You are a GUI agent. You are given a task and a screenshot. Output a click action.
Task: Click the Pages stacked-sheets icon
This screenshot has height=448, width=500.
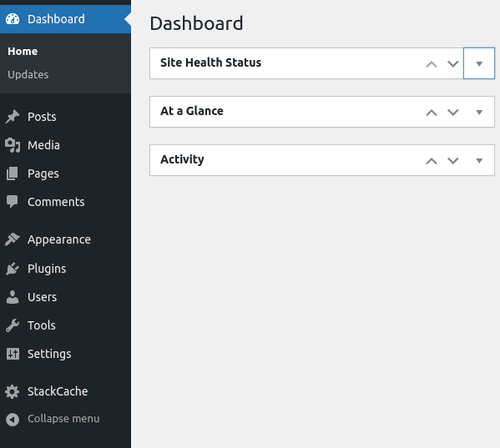pyautogui.click(x=12, y=173)
